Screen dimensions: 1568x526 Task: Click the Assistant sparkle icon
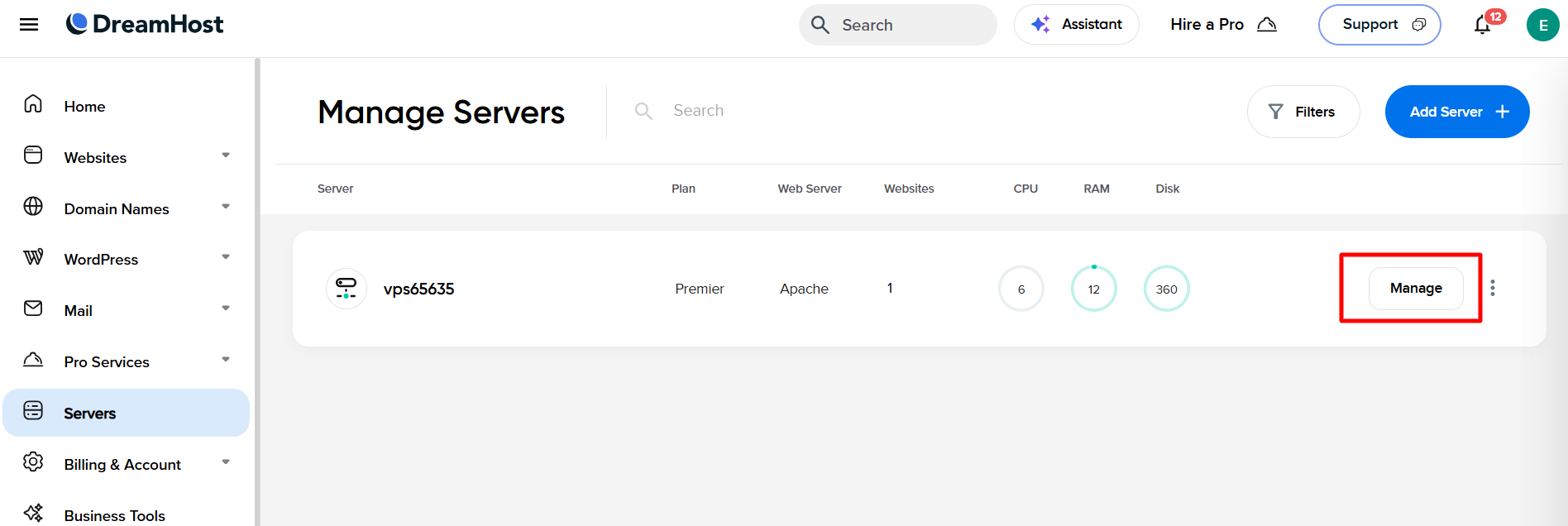1040,24
